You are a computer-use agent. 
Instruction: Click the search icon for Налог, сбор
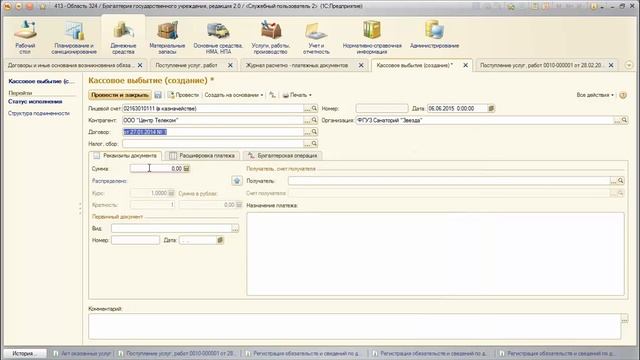coord(314,144)
